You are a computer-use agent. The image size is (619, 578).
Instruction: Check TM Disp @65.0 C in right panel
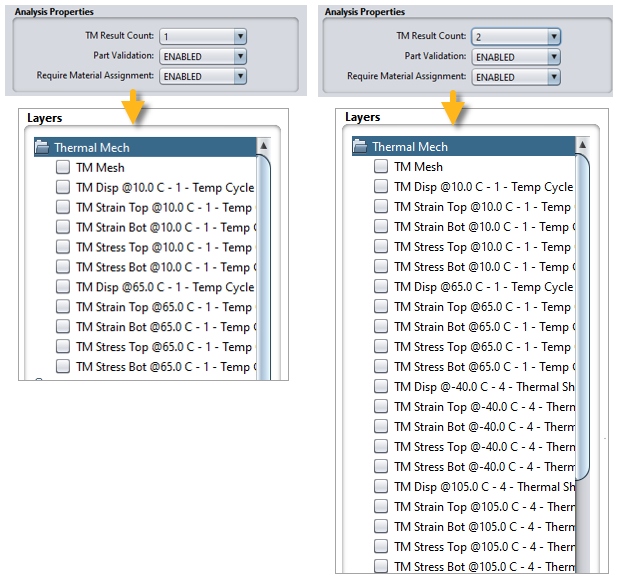click(381, 286)
